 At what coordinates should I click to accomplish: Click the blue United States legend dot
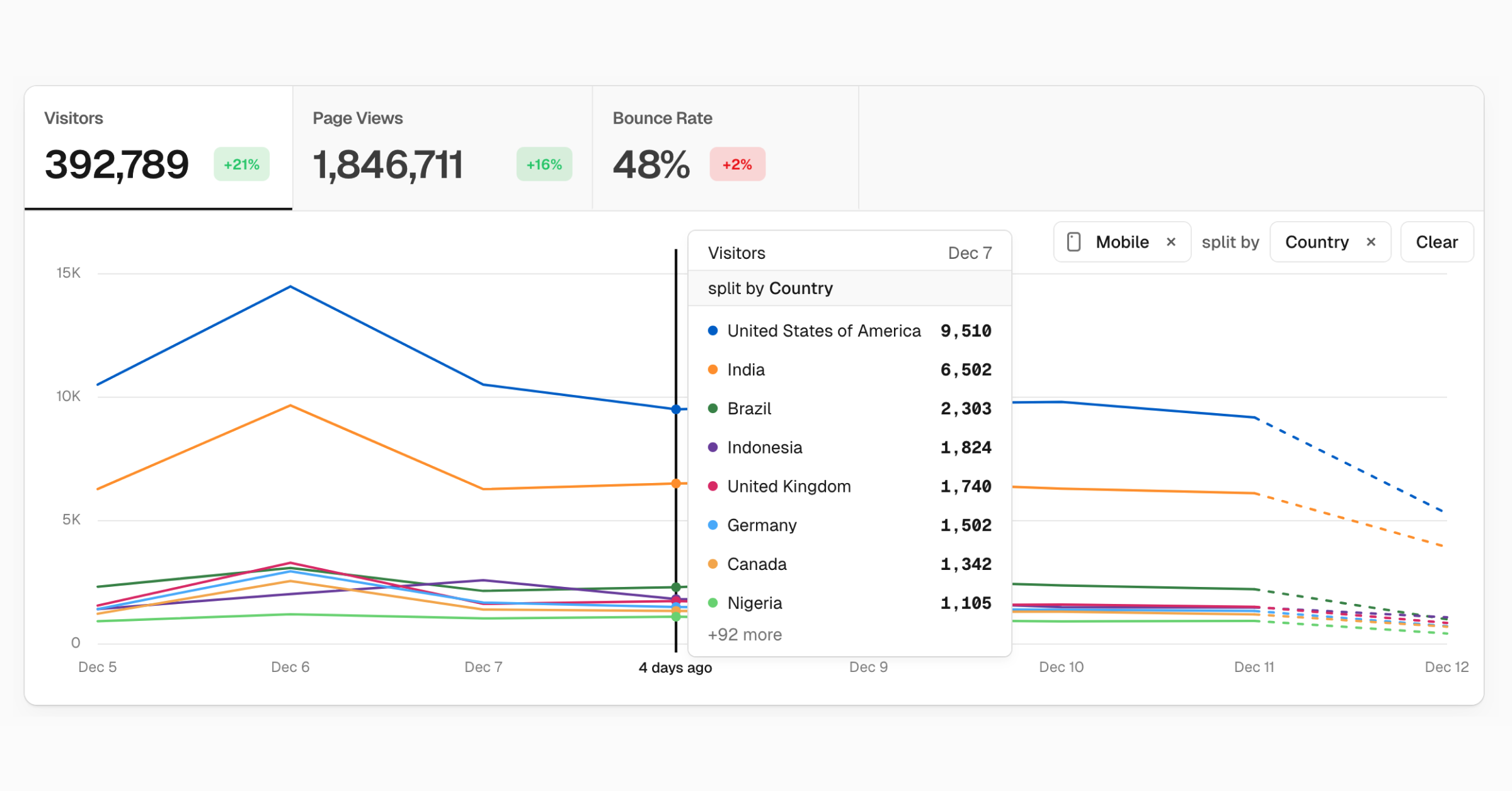pos(713,330)
